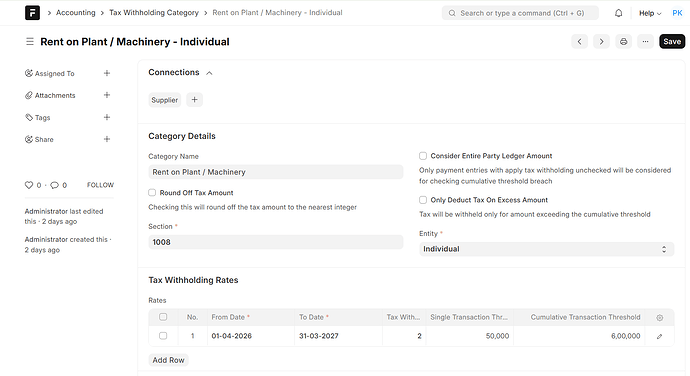Click the current record breadcrumb
The width and height of the screenshot is (690, 376).
(277, 13)
